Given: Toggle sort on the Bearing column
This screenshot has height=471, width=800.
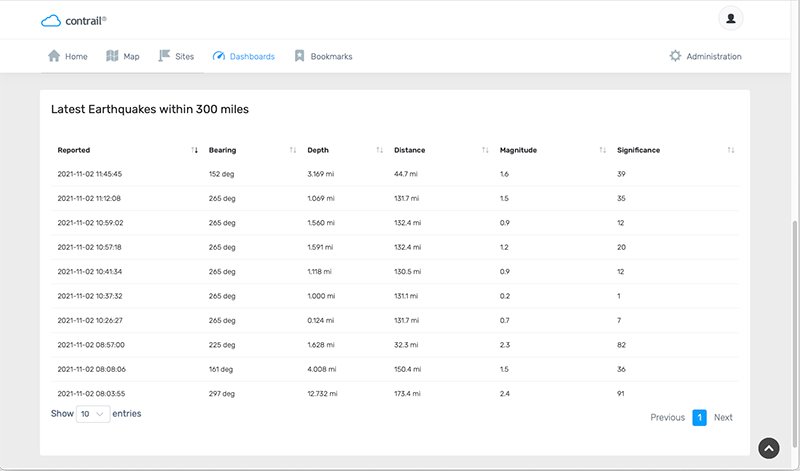Looking at the screenshot, I should [292, 150].
